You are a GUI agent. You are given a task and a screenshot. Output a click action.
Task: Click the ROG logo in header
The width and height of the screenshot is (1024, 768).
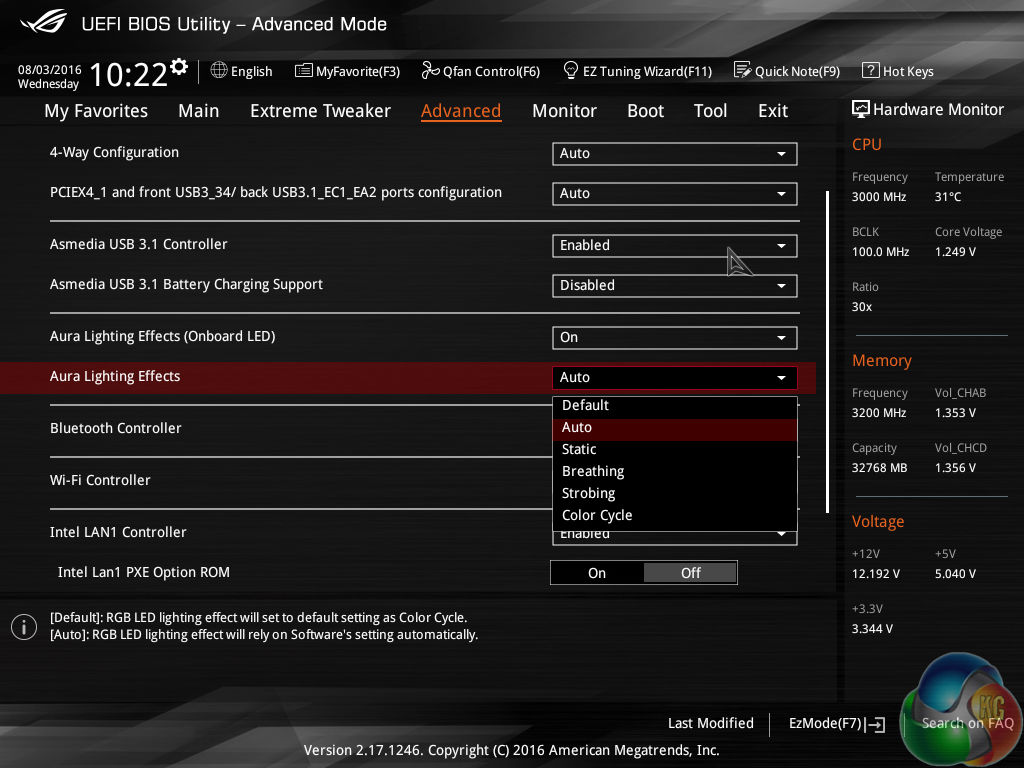(x=43, y=22)
